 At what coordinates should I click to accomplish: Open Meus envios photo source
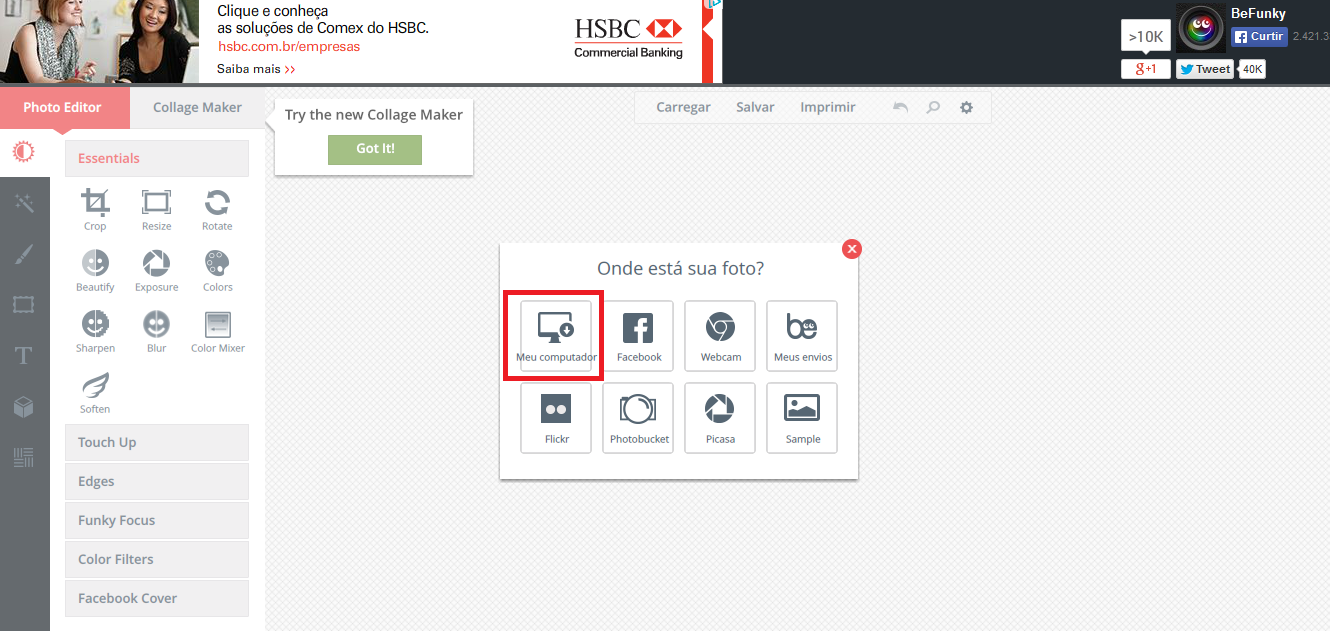pyautogui.click(x=802, y=336)
